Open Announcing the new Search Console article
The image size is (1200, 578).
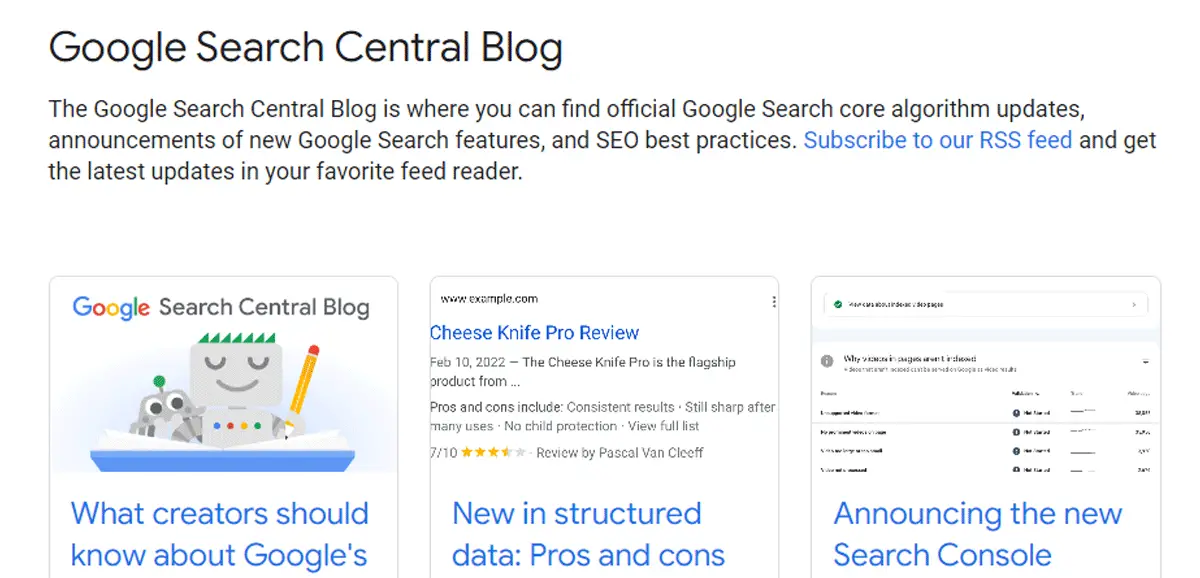tap(978, 534)
